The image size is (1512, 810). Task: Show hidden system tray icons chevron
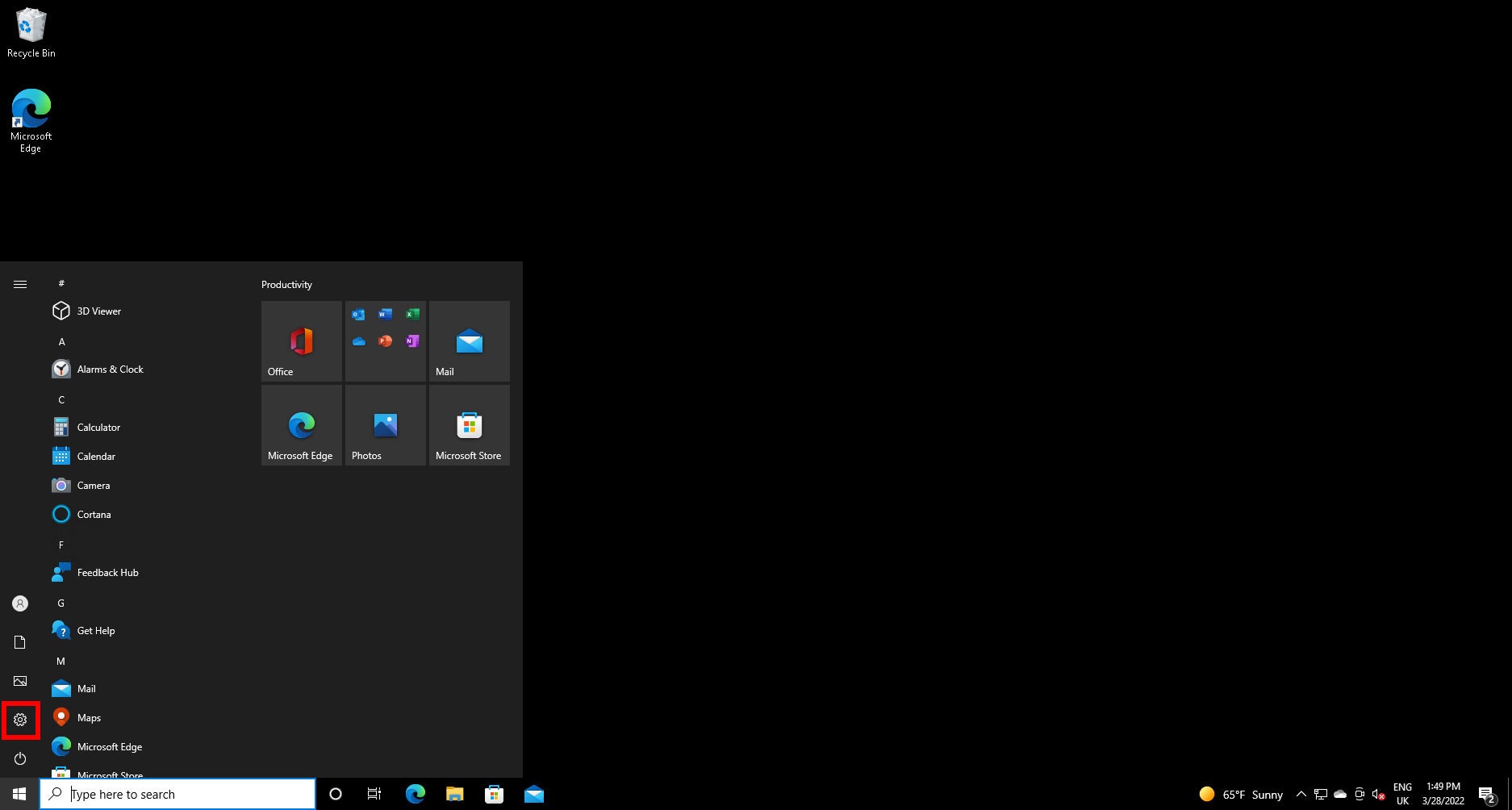tap(1301, 794)
